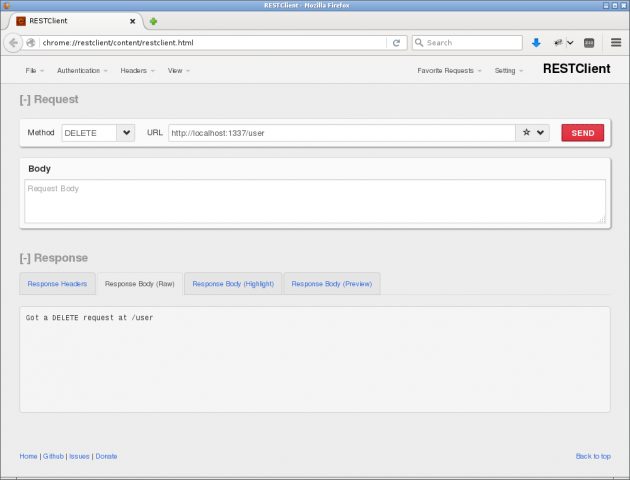
Task: Click the search magnifier icon
Action: coord(419,42)
